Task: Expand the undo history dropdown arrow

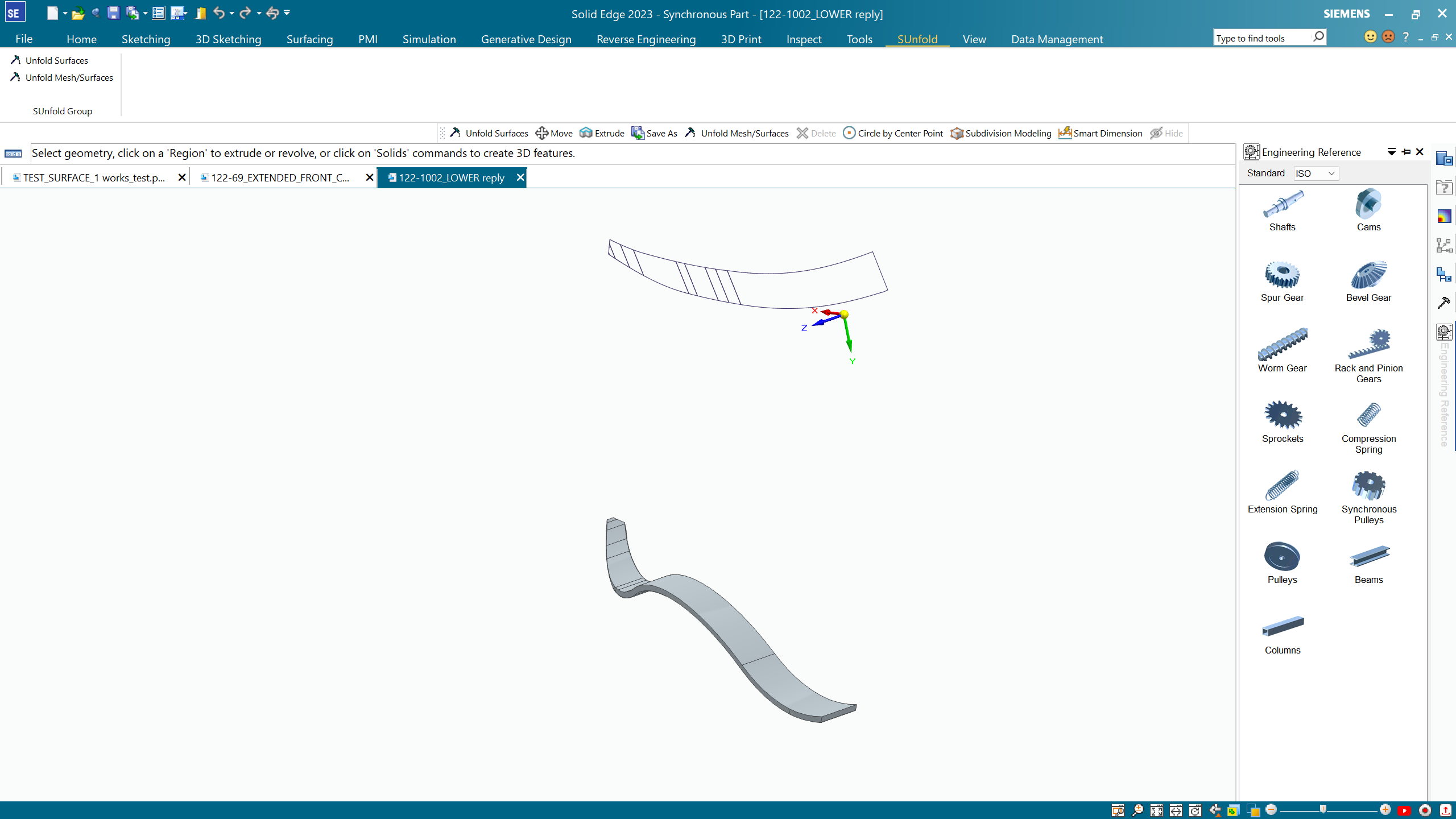Action: pyautogui.click(x=232, y=13)
